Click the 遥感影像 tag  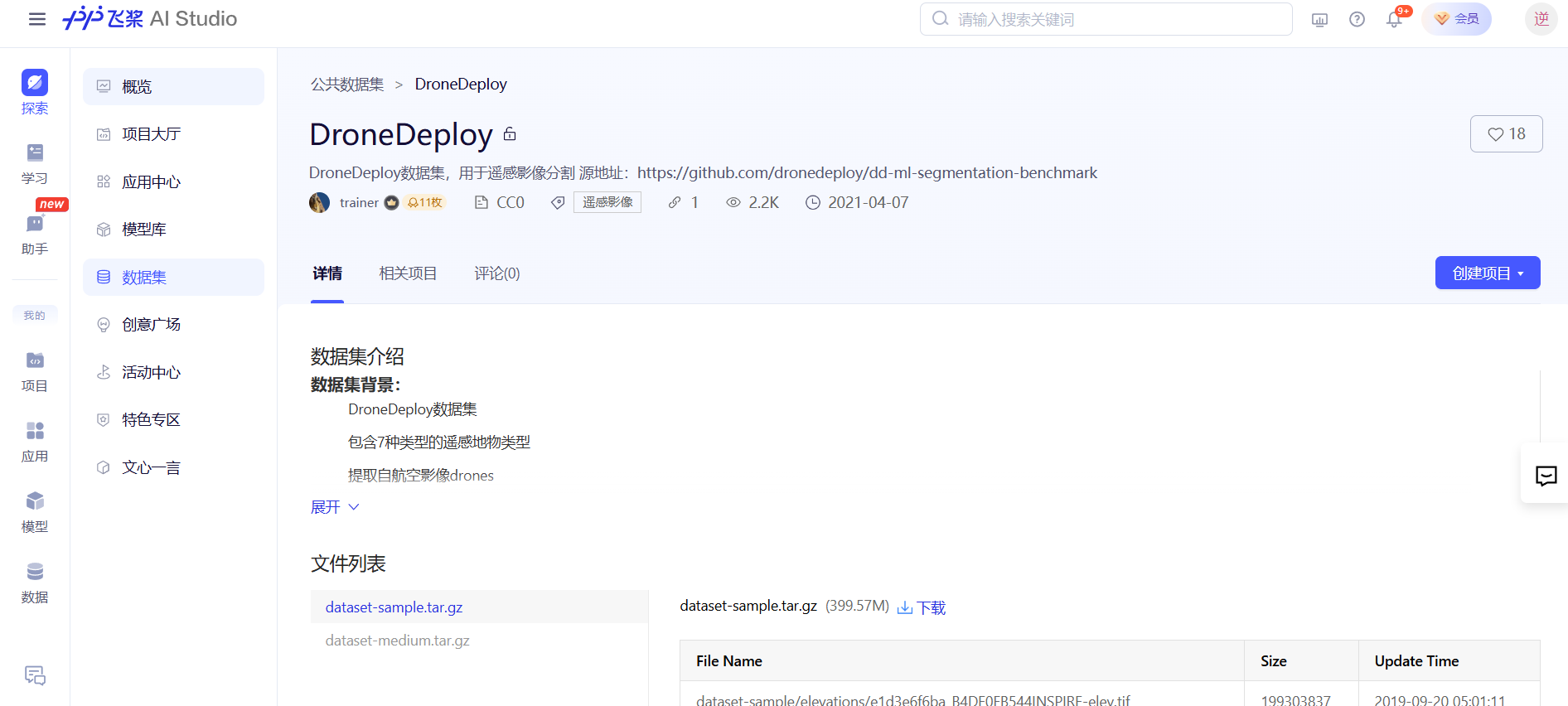coord(607,202)
